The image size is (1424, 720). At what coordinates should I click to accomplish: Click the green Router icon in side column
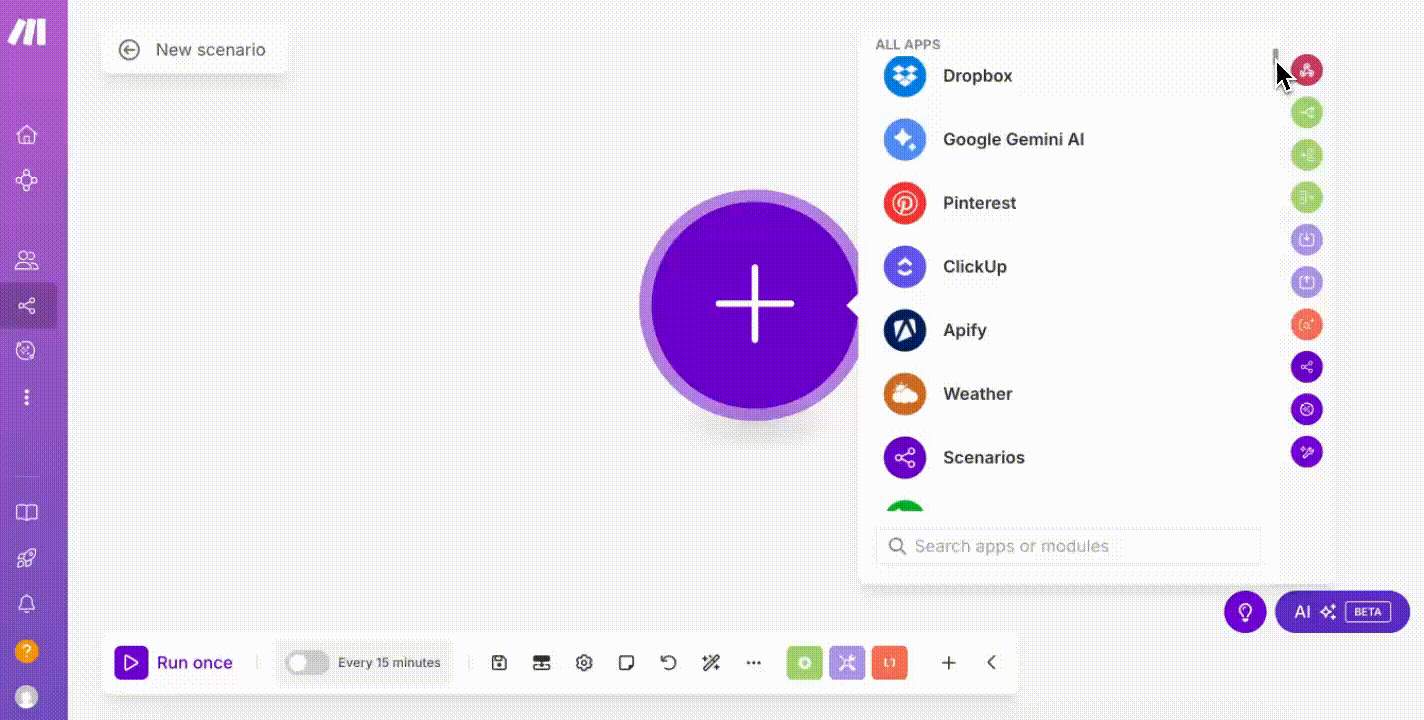pyautogui.click(x=1307, y=112)
